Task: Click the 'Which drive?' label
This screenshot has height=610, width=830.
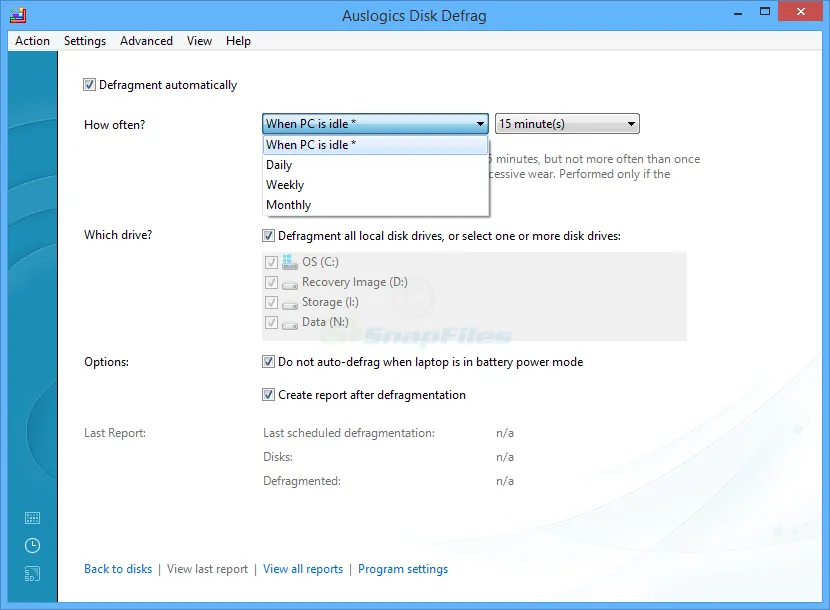Action: pos(118,235)
